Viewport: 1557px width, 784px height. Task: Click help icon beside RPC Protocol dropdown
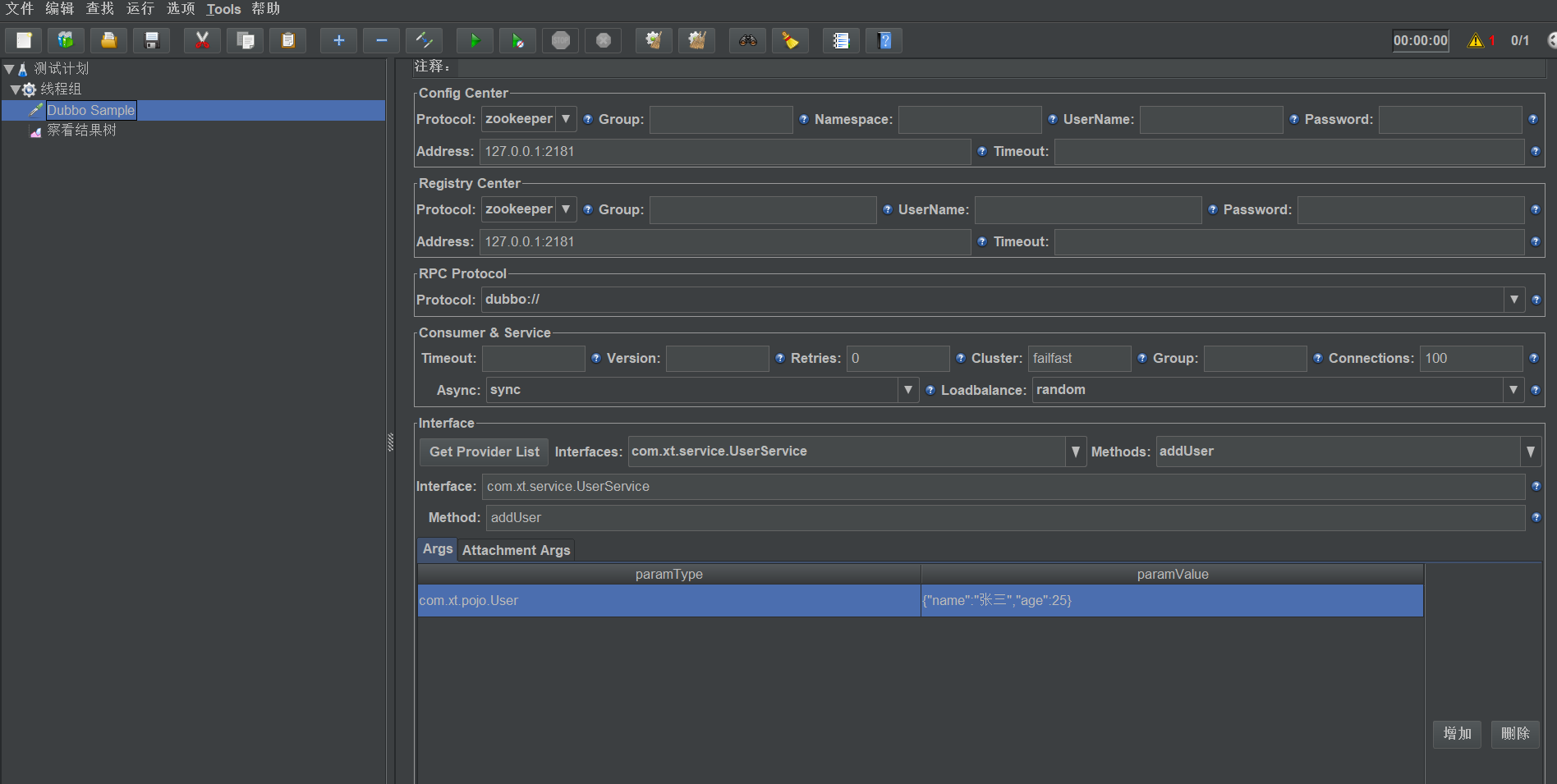click(1536, 300)
